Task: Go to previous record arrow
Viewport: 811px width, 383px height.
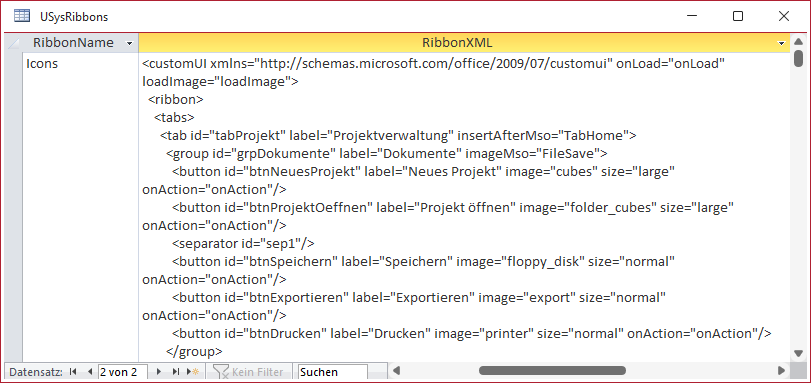Action: 89,372
